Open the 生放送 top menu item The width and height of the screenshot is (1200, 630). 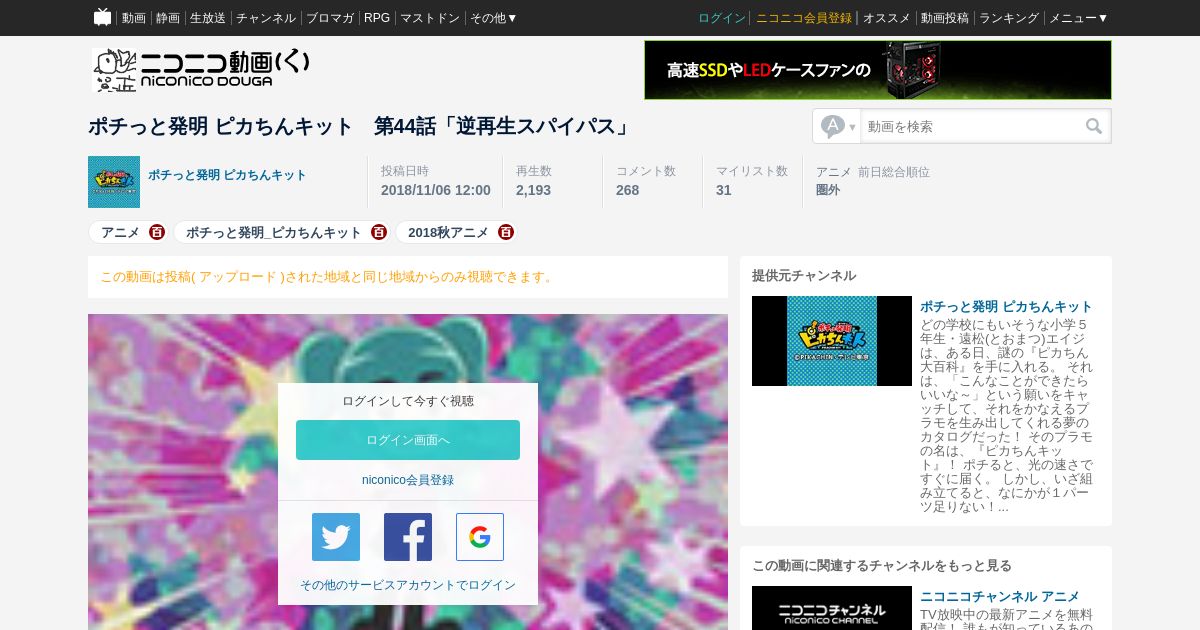(208, 18)
